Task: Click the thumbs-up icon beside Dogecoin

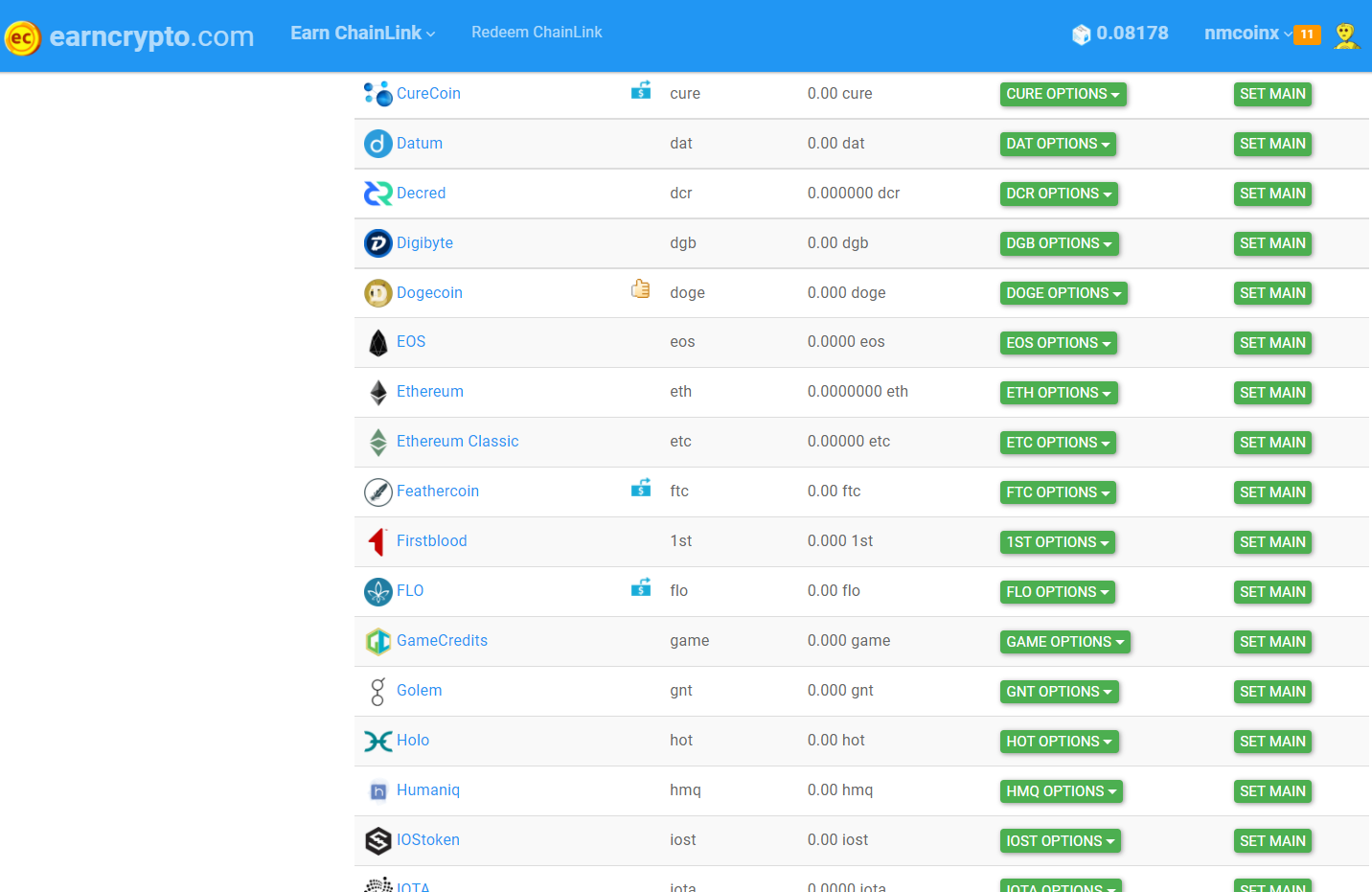Action: (x=641, y=289)
